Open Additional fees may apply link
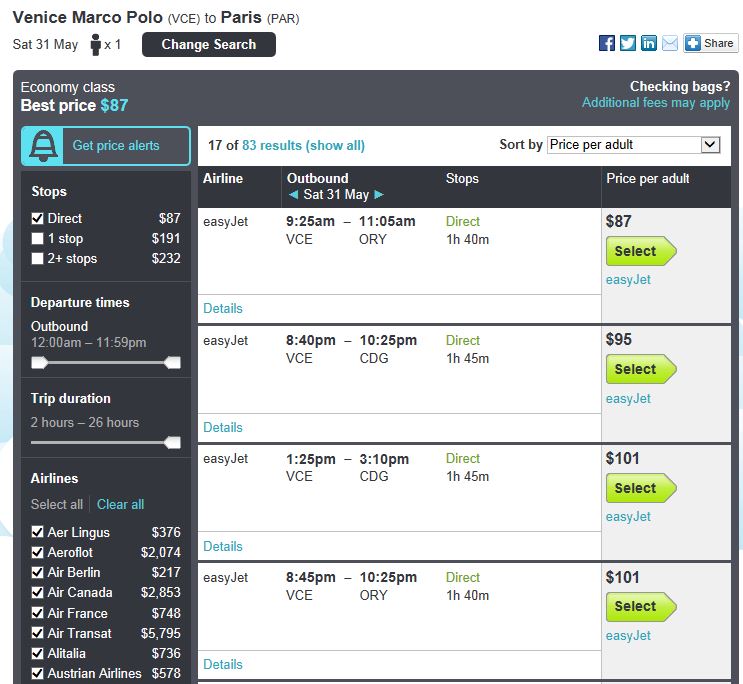Image resolution: width=743 pixels, height=684 pixels. tap(656, 103)
